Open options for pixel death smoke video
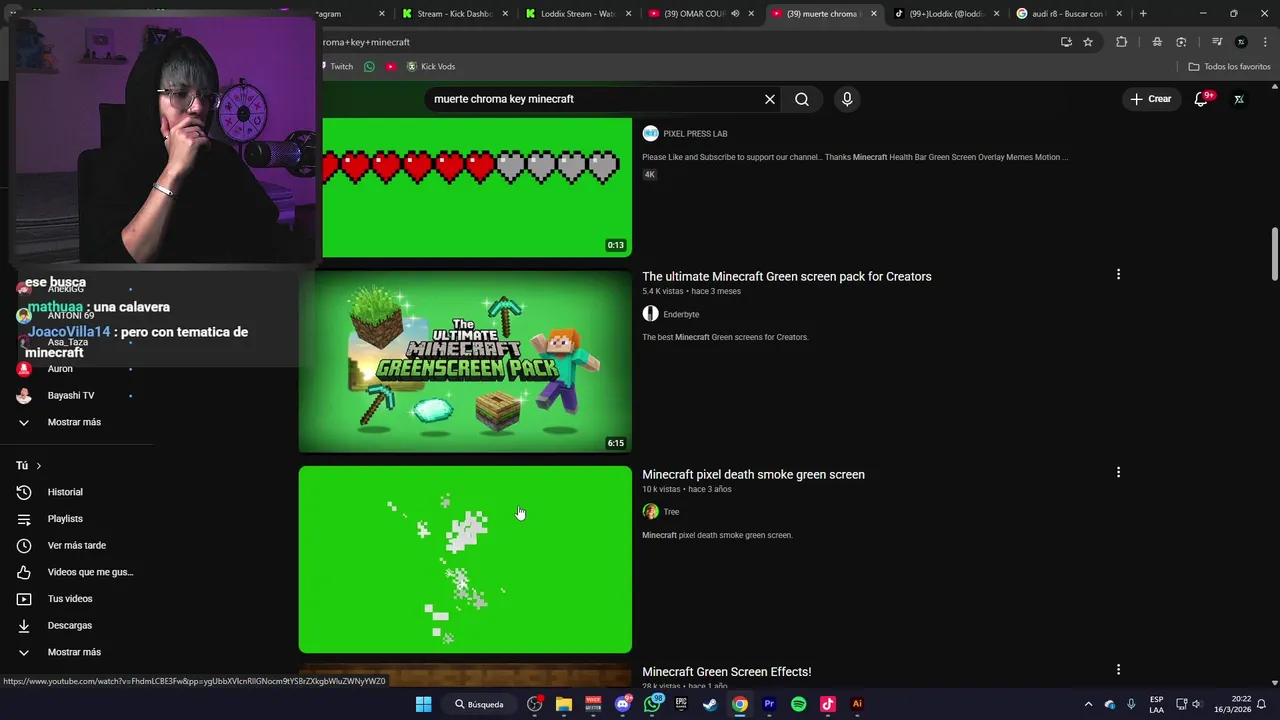 pos(1118,472)
